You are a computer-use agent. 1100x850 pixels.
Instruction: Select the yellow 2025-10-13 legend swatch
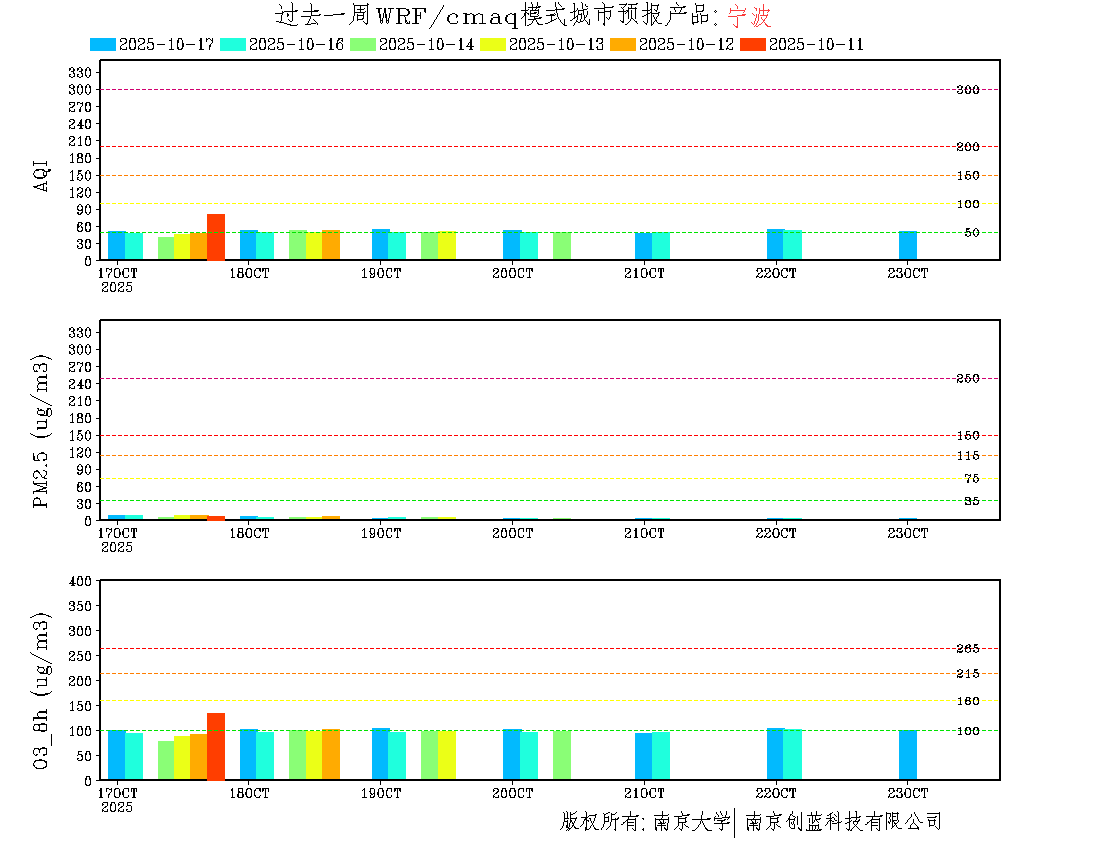click(x=493, y=44)
